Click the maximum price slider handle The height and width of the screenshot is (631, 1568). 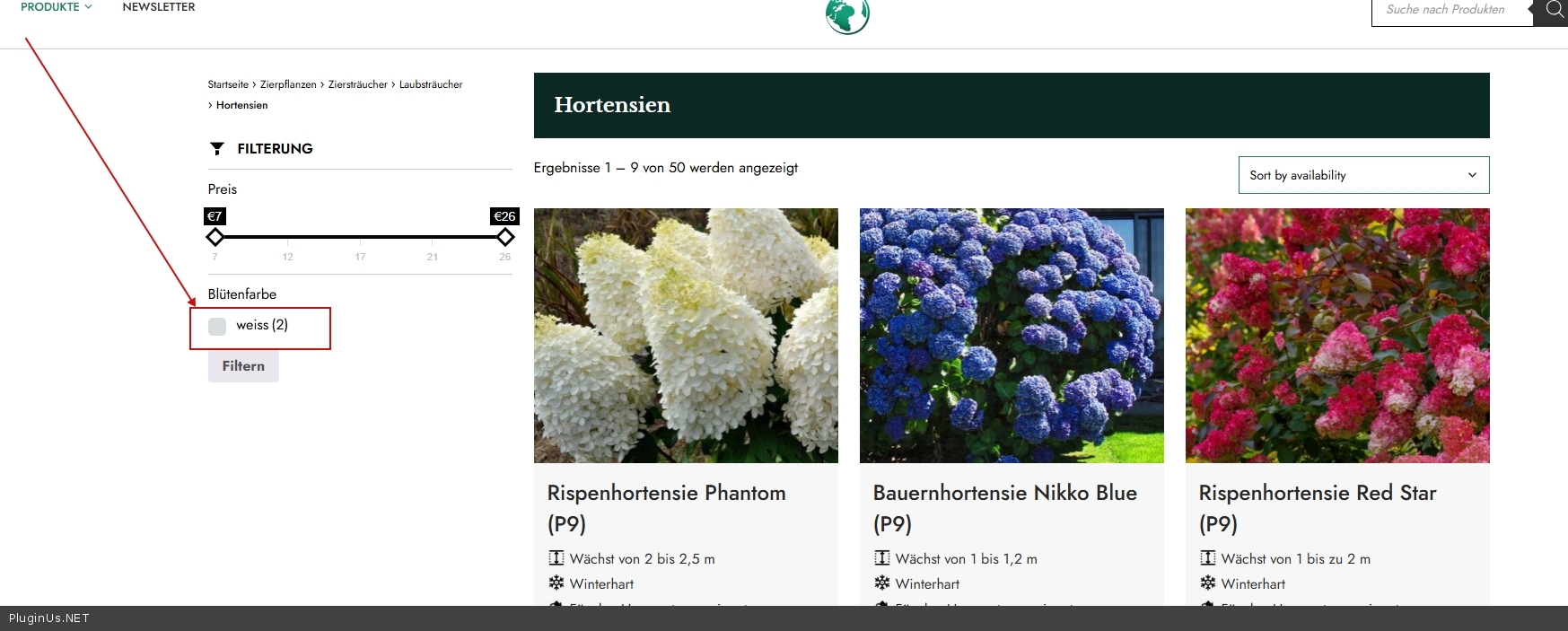(x=505, y=237)
